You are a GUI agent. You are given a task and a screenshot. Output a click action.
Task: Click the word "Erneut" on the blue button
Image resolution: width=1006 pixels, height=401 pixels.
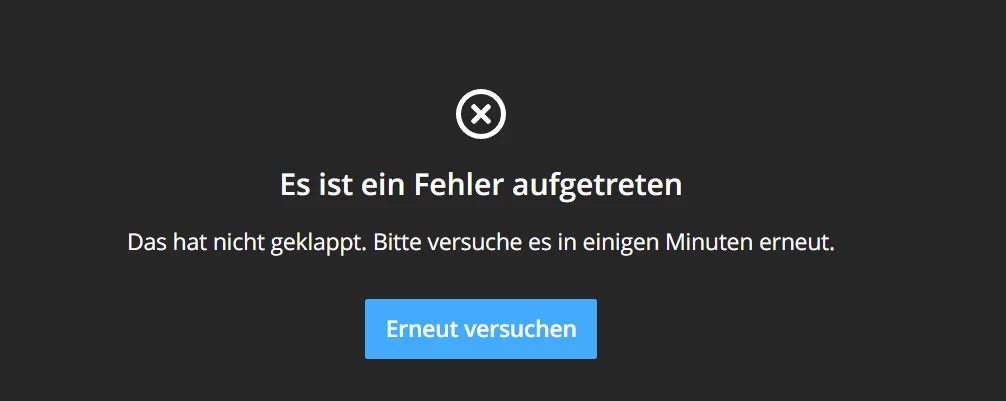(422, 329)
